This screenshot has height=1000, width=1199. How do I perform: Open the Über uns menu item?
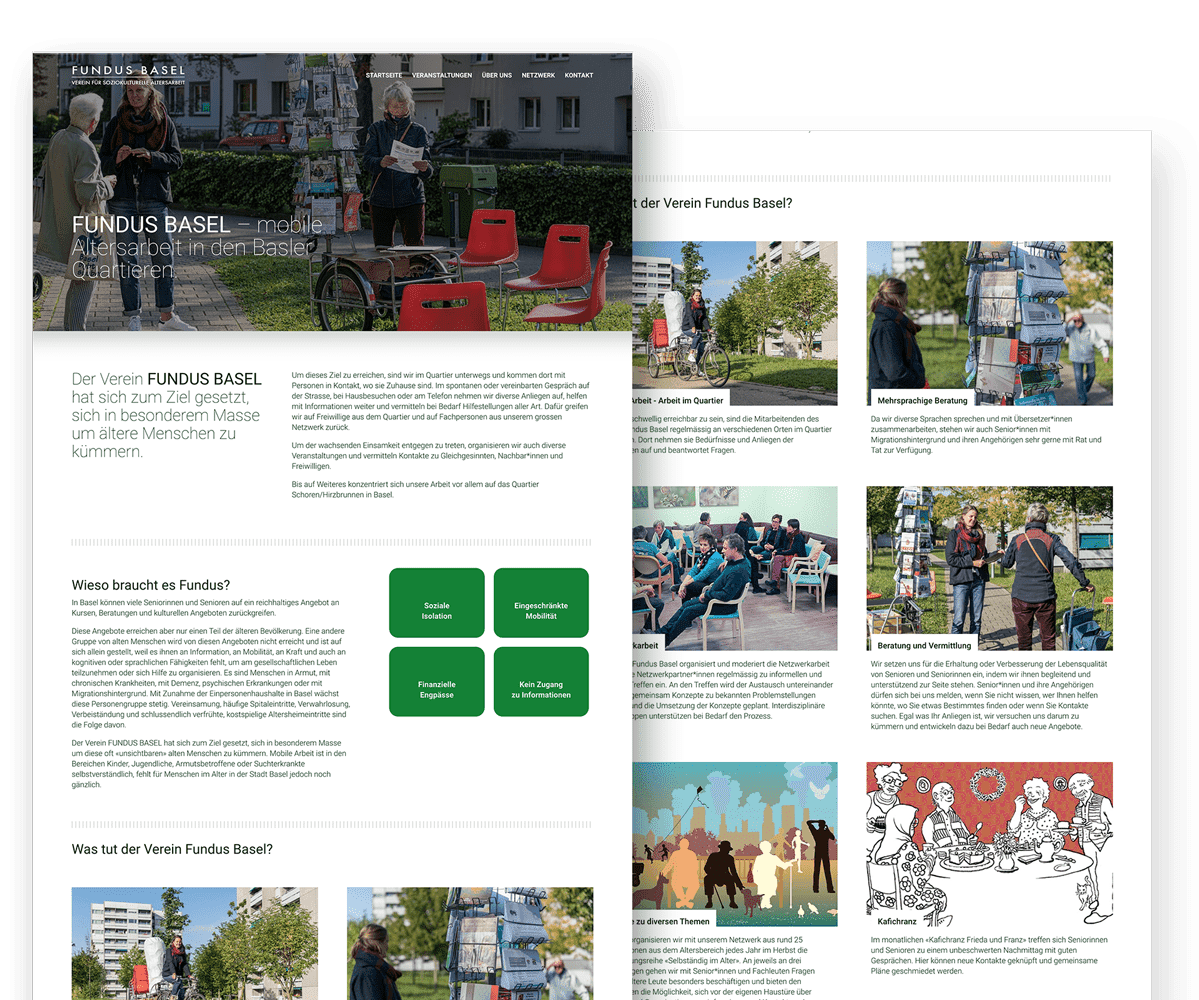click(x=497, y=75)
